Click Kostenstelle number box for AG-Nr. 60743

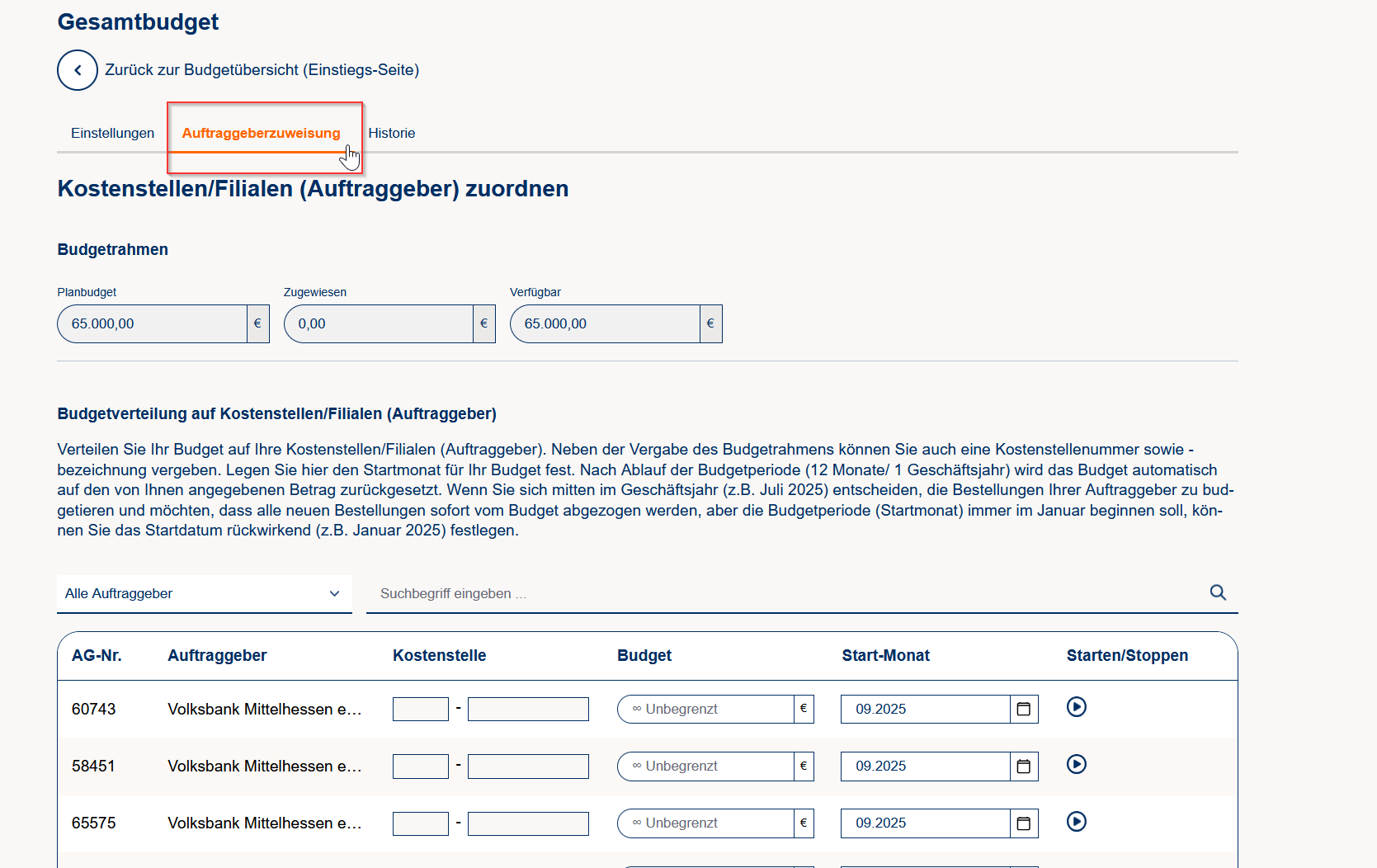420,709
